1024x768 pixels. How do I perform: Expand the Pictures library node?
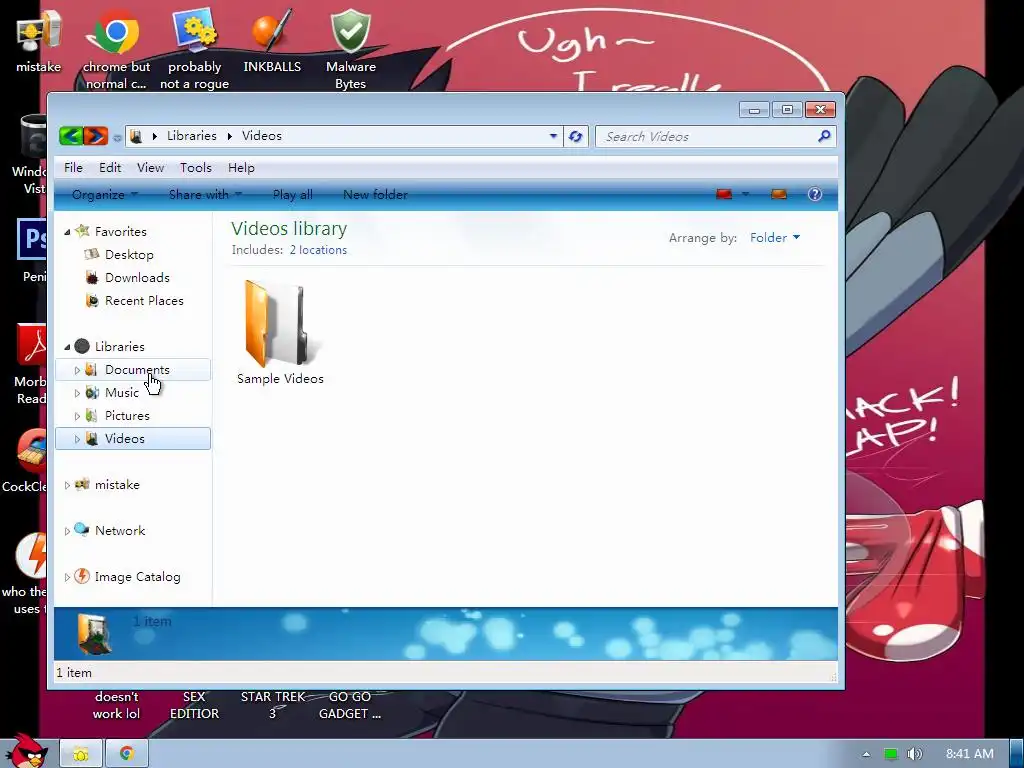pyautogui.click(x=77, y=416)
